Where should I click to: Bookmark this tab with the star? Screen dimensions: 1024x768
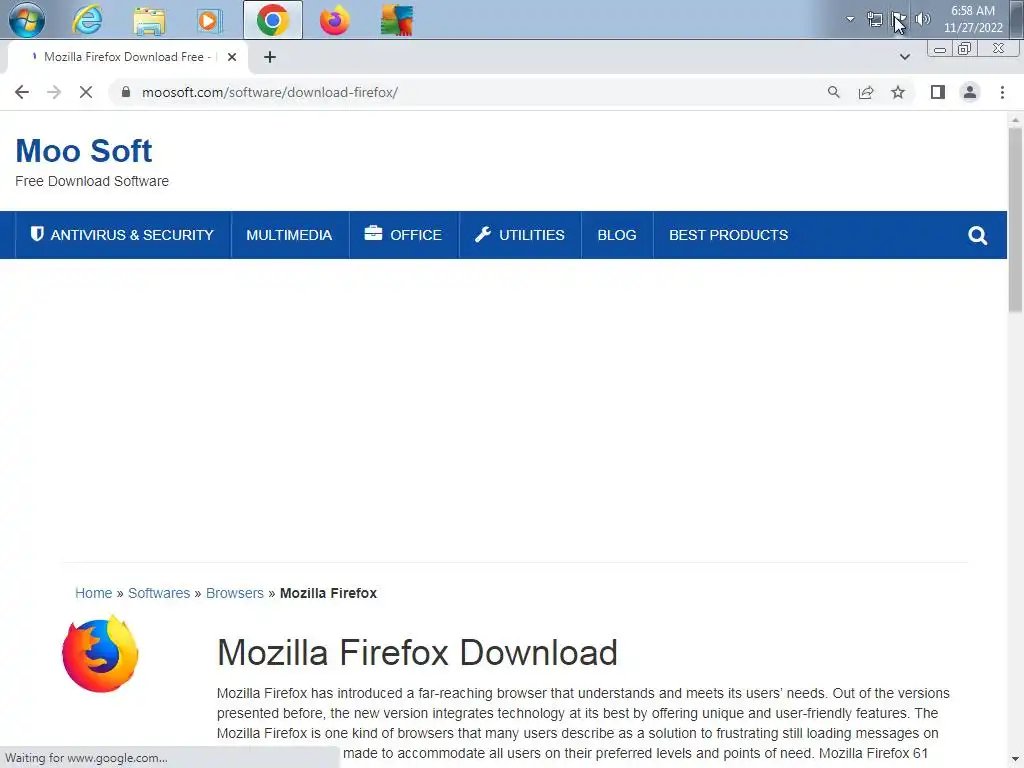point(898,92)
